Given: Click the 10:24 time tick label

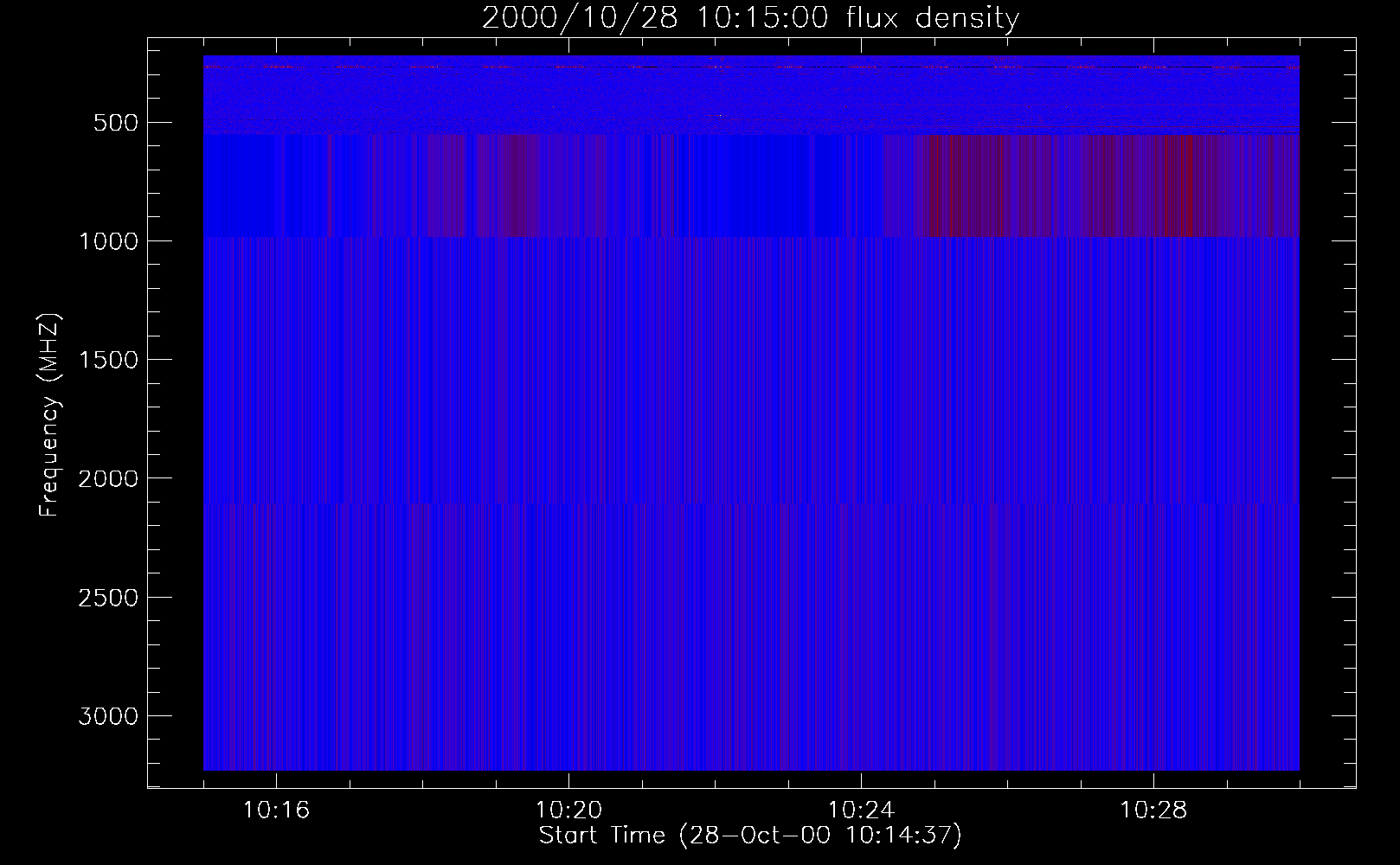Looking at the screenshot, I should [861, 811].
